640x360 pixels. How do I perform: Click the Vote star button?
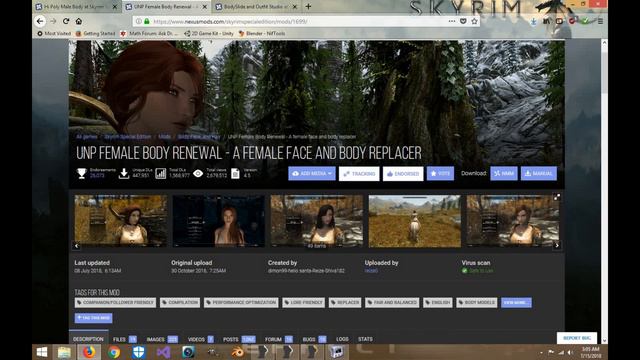[x=440, y=173]
